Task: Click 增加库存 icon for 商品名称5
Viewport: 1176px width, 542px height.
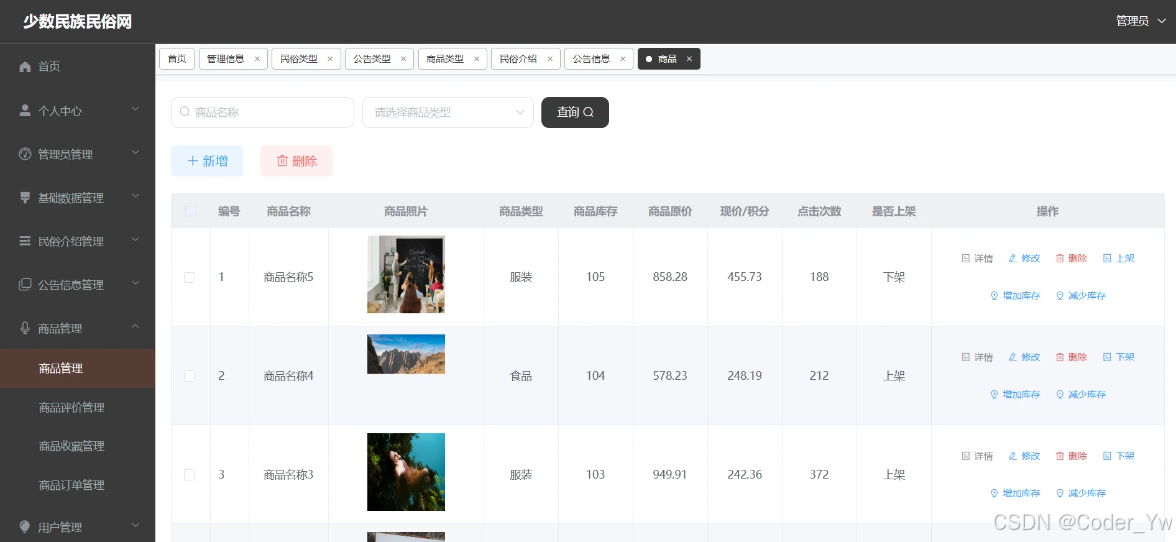Action: [x=994, y=295]
